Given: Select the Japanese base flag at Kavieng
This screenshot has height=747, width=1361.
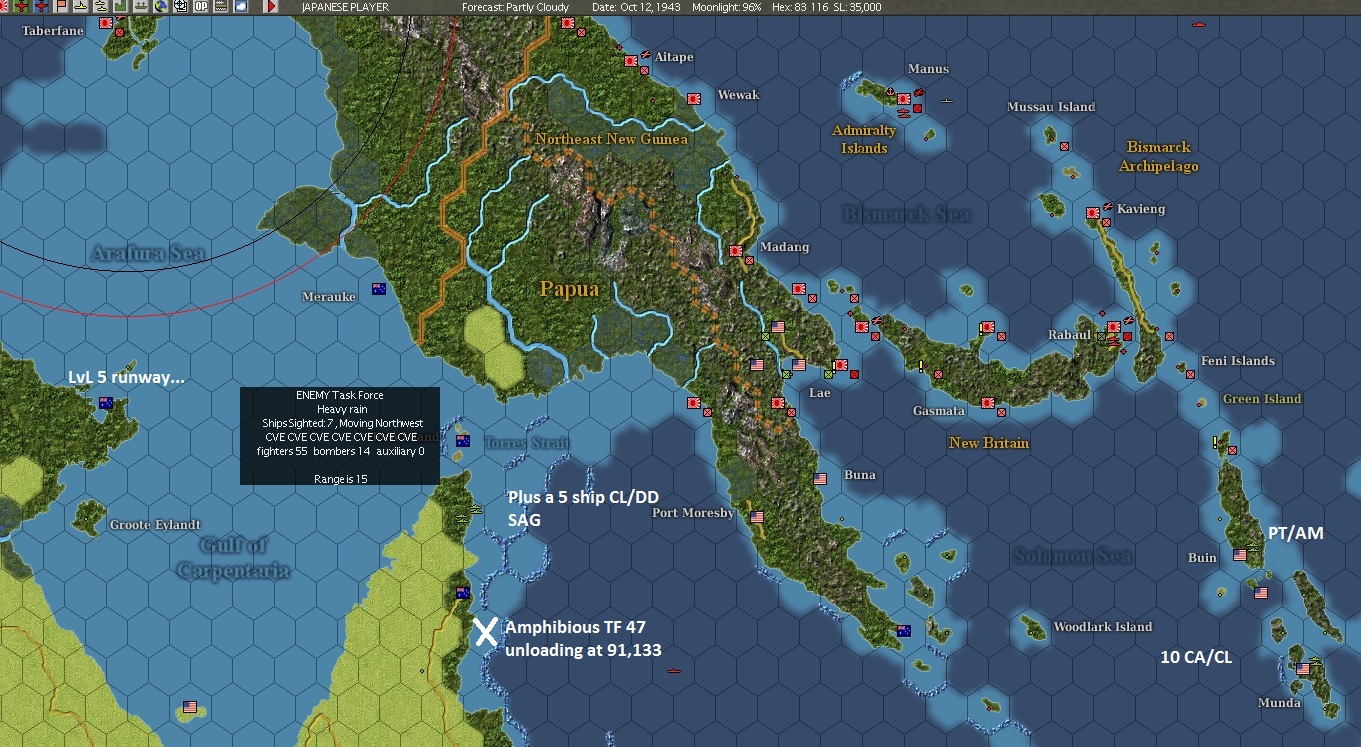Looking at the screenshot, I should [1093, 213].
